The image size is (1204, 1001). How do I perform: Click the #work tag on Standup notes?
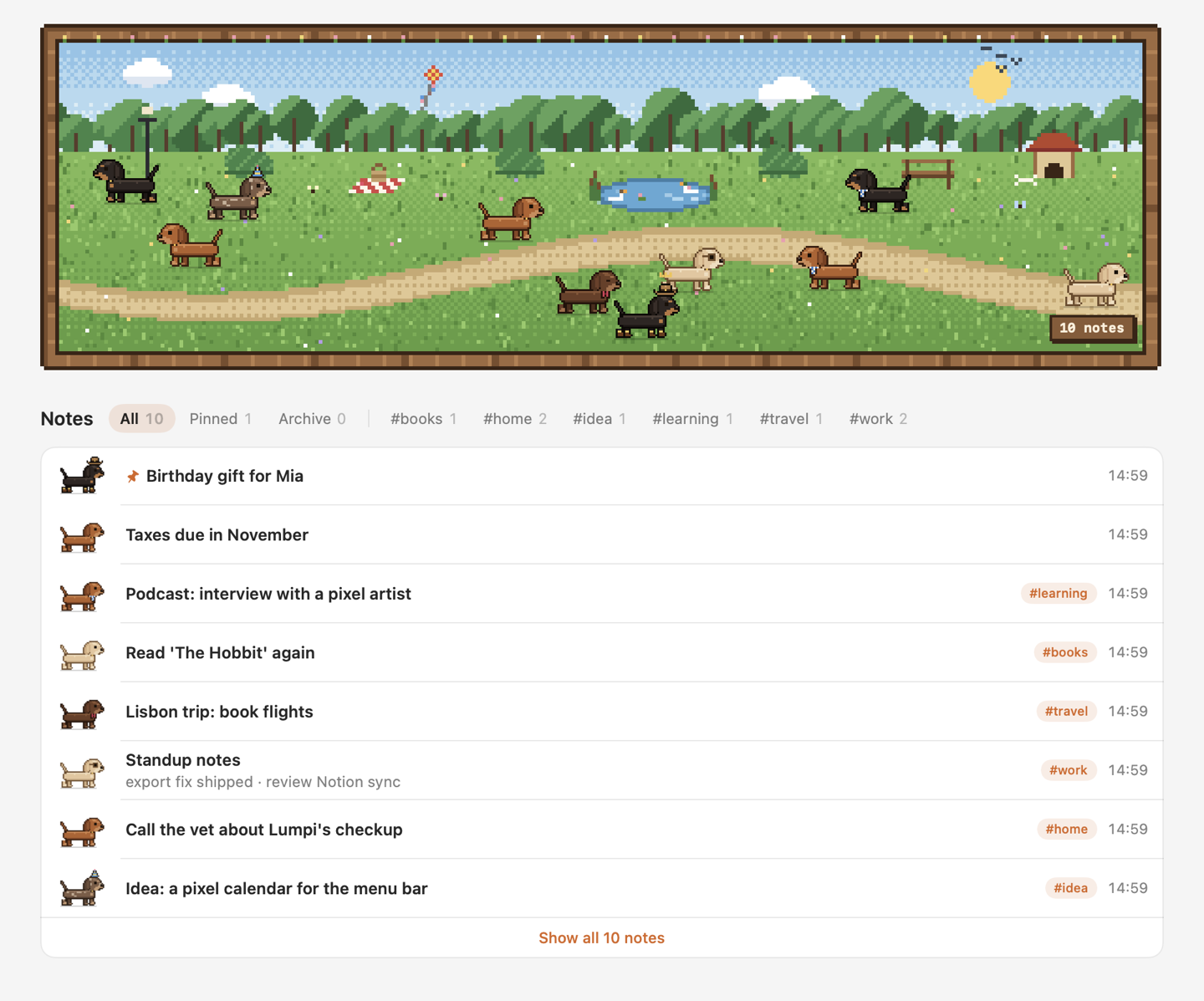pos(1069,770)
